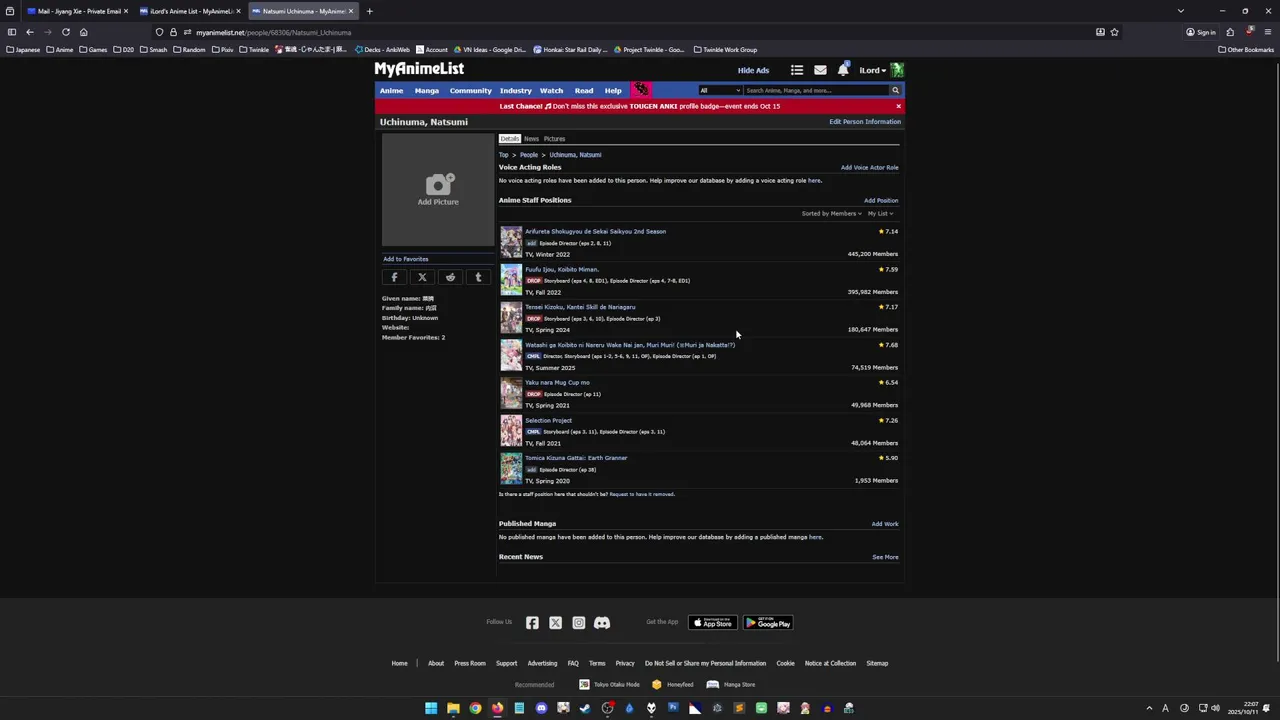
Task: Click the App Store download badge
Action: click(713, 623)
